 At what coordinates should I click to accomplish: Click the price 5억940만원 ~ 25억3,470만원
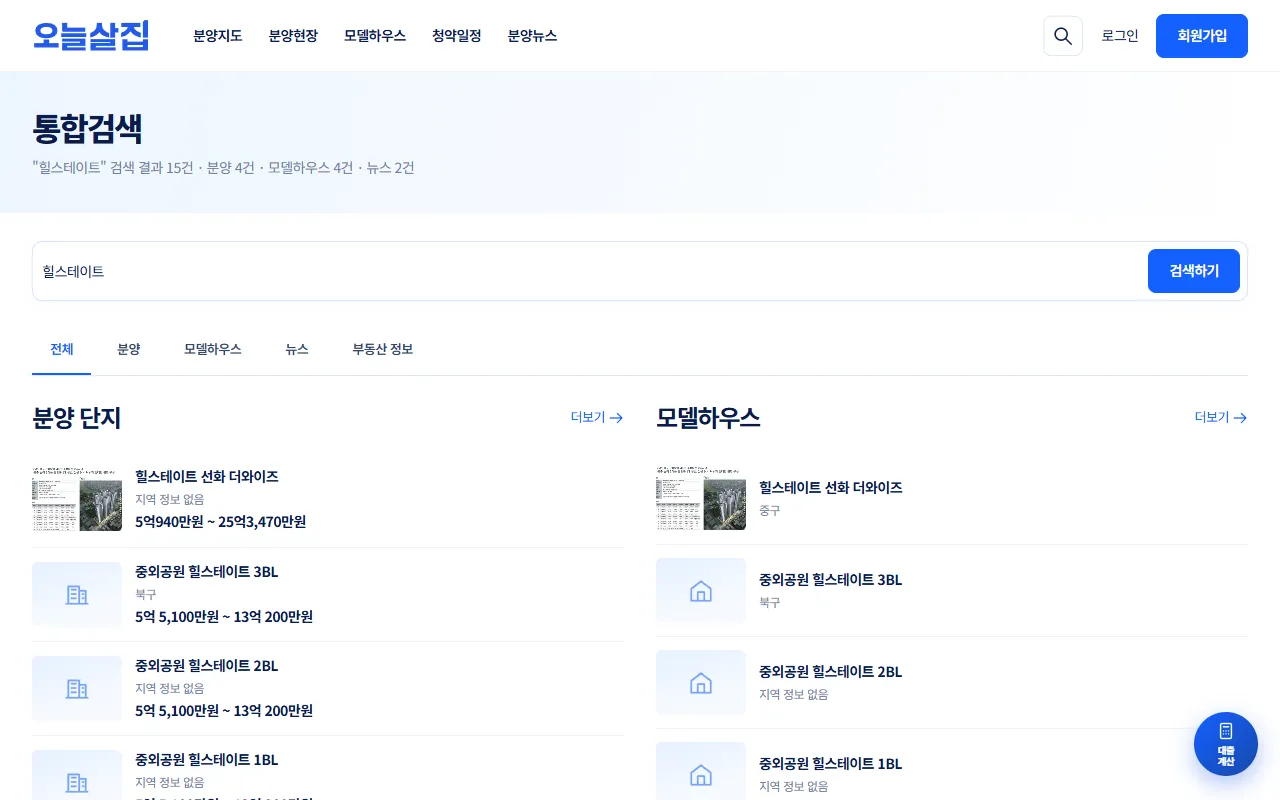click(221, 522)
